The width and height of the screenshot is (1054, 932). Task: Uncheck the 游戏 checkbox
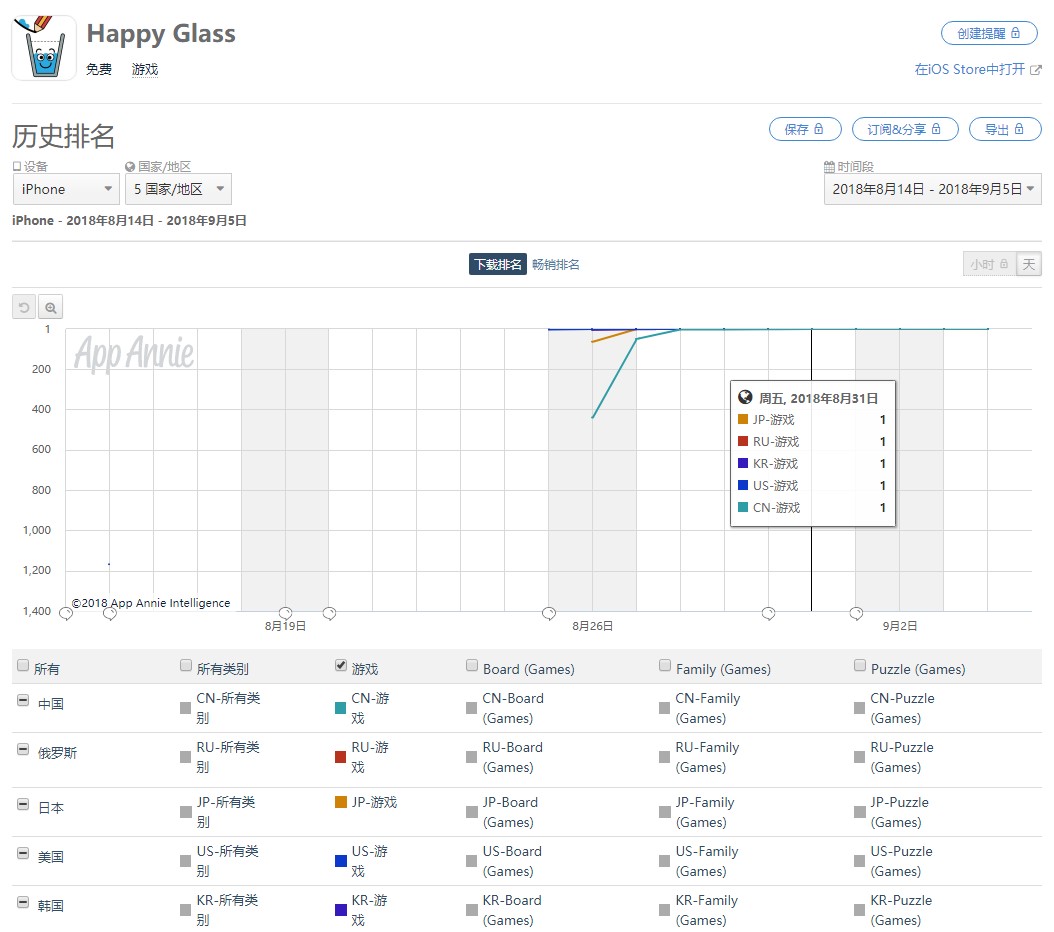[341, 666]
